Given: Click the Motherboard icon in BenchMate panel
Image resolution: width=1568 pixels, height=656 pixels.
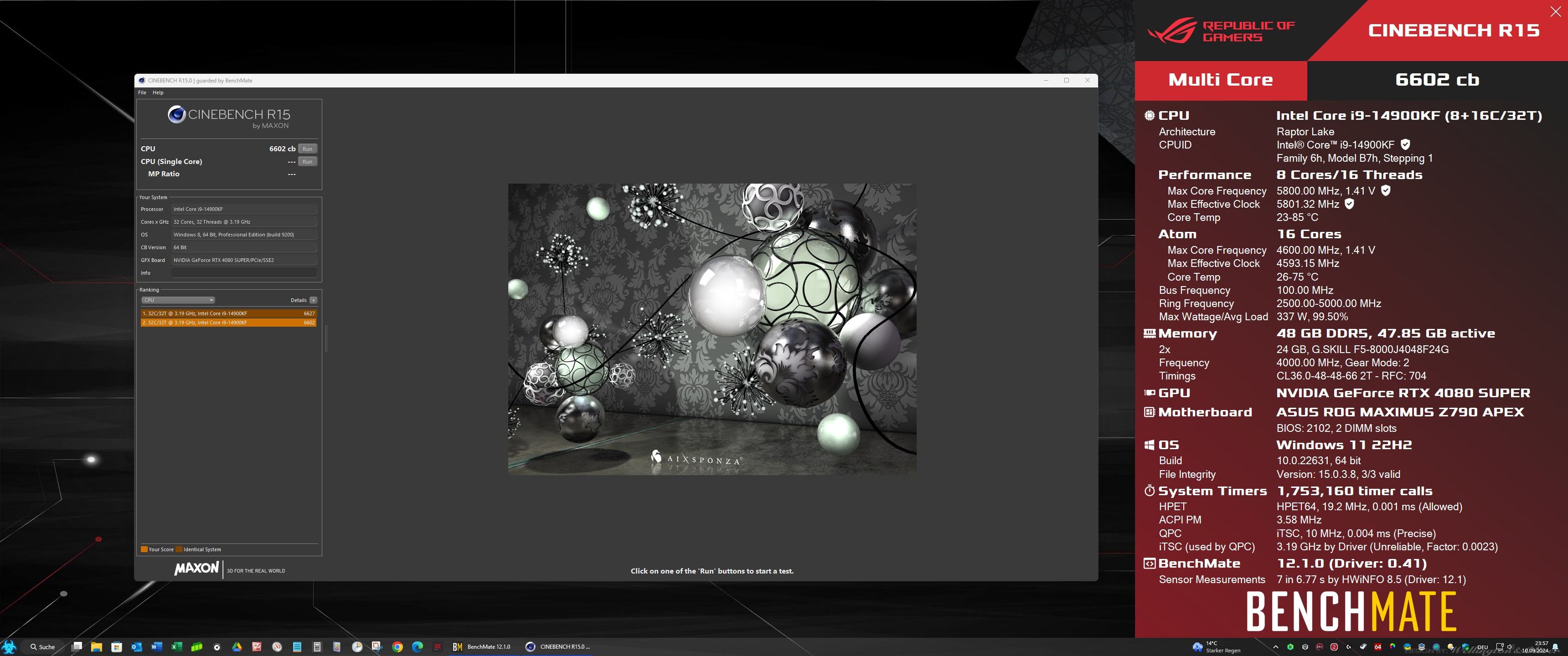Looking at the screenshot, I should tap(1149, 412).
